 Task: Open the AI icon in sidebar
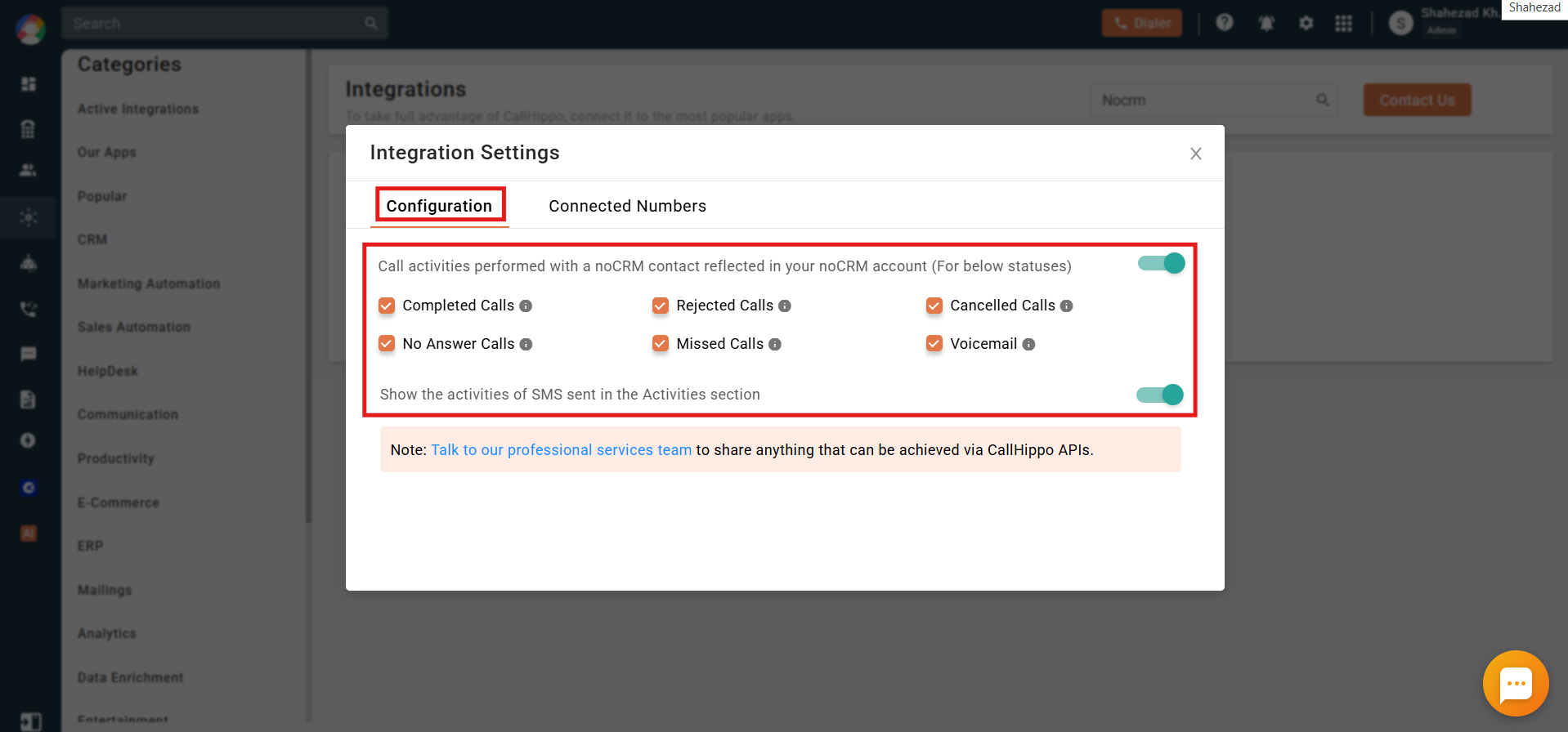click(29, 533)
